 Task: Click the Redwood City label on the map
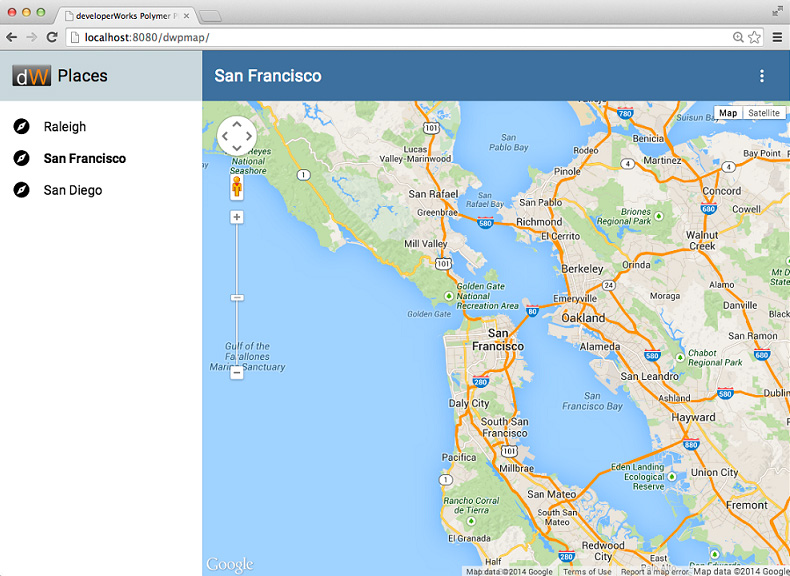point(603,551)
